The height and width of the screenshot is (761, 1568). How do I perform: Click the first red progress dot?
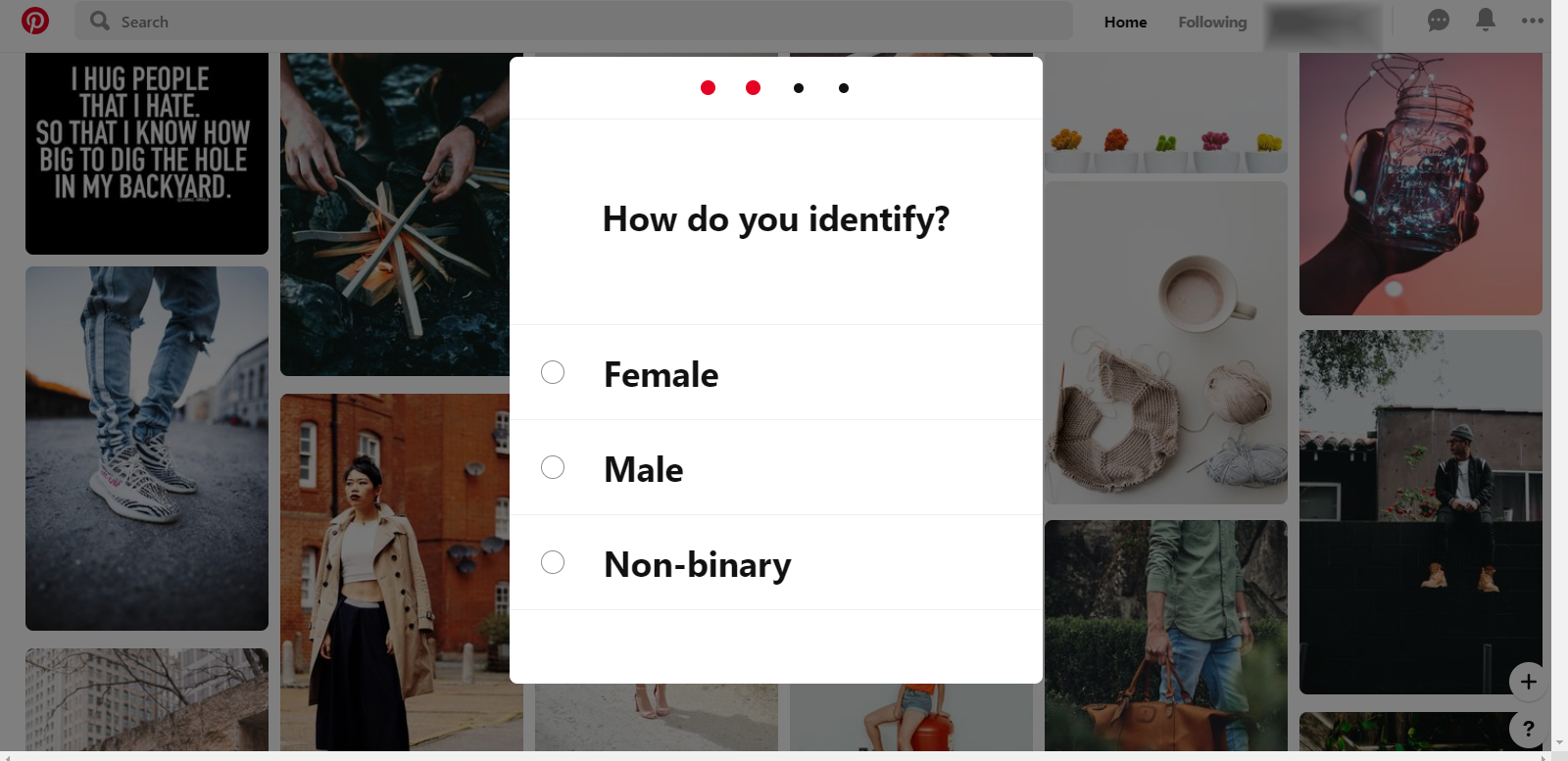coord(708,88)
